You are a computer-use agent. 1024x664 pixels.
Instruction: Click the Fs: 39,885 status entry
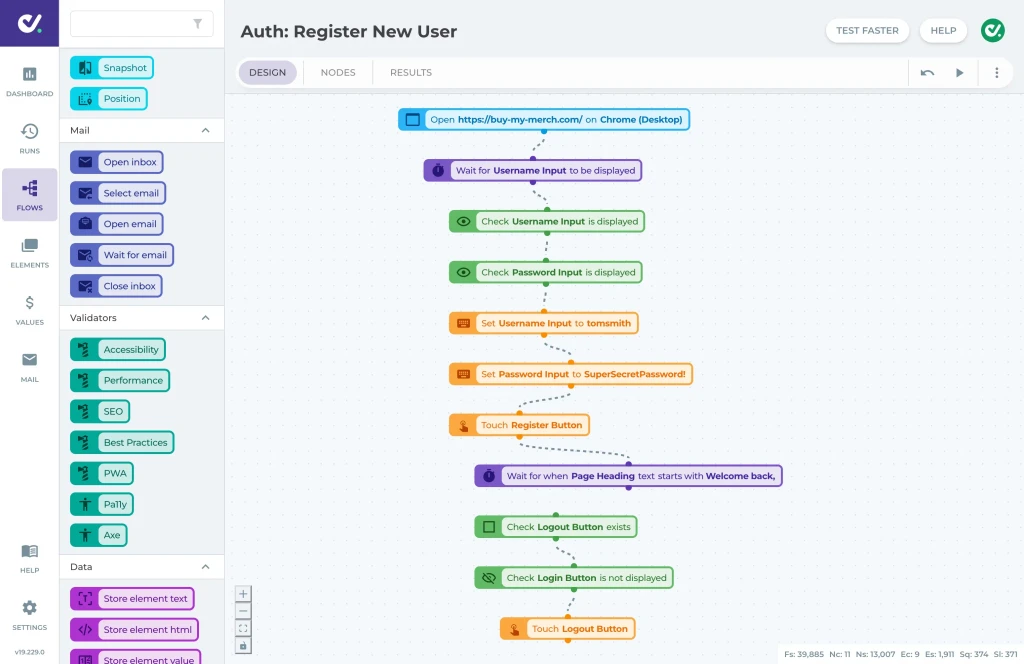(x=804, y=654)
